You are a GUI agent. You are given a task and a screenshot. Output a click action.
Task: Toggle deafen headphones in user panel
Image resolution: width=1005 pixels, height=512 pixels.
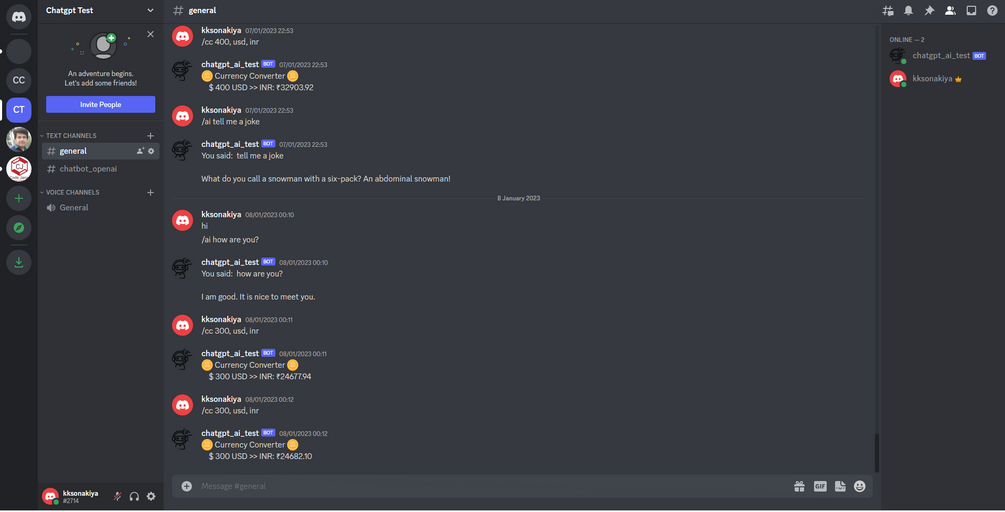pos(134,496)
